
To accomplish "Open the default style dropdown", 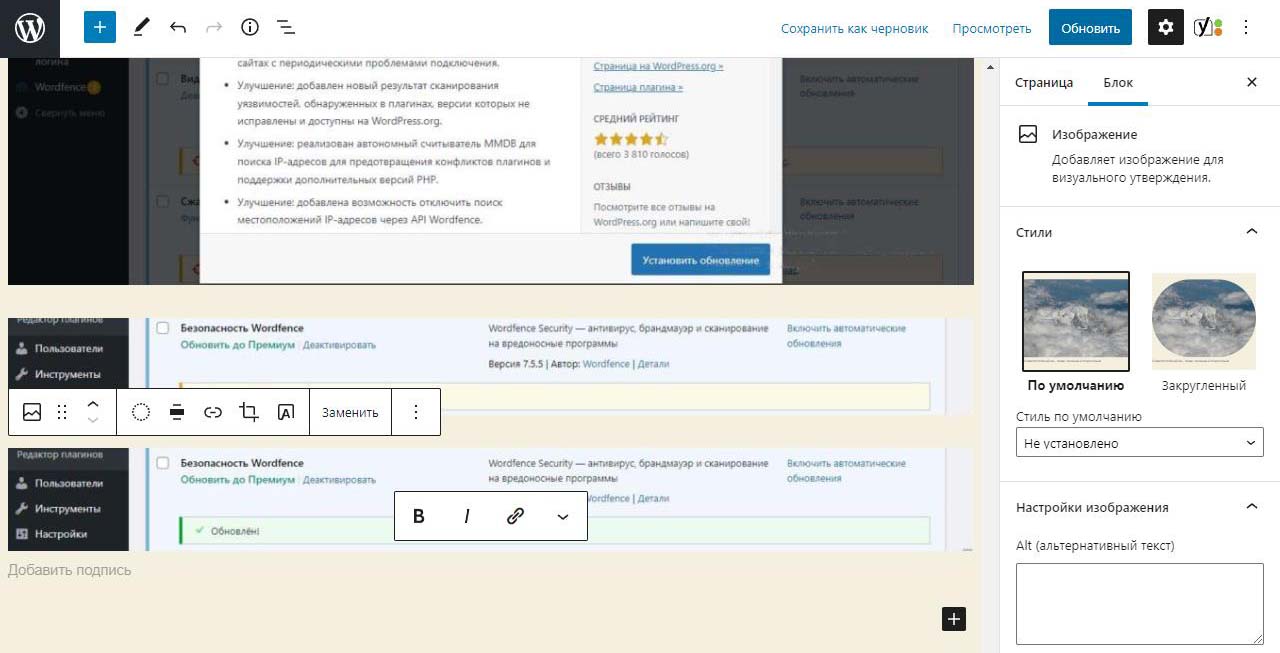I will (x=1139, y=443).
